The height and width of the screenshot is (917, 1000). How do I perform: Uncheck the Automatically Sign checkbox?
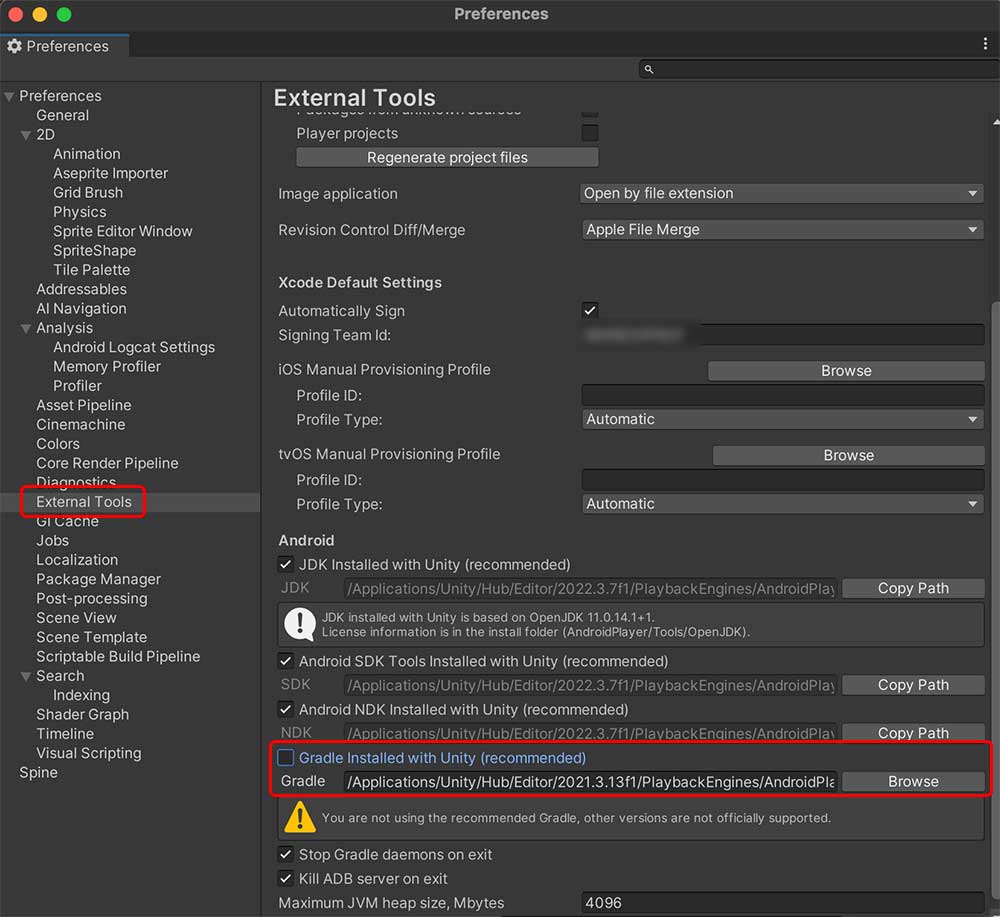point(590,310)
